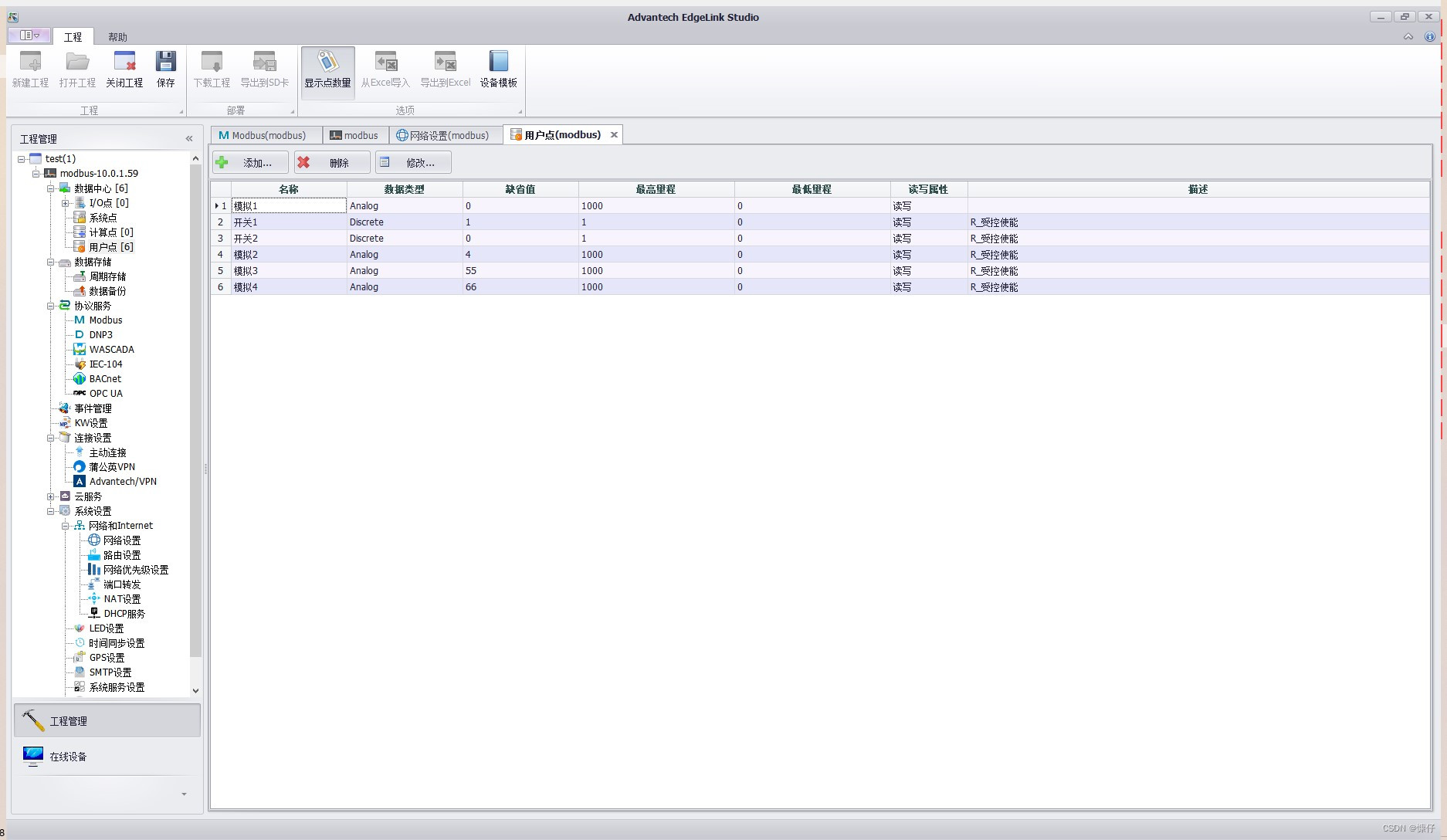Open 设备模板 device template

coord(499,70)
